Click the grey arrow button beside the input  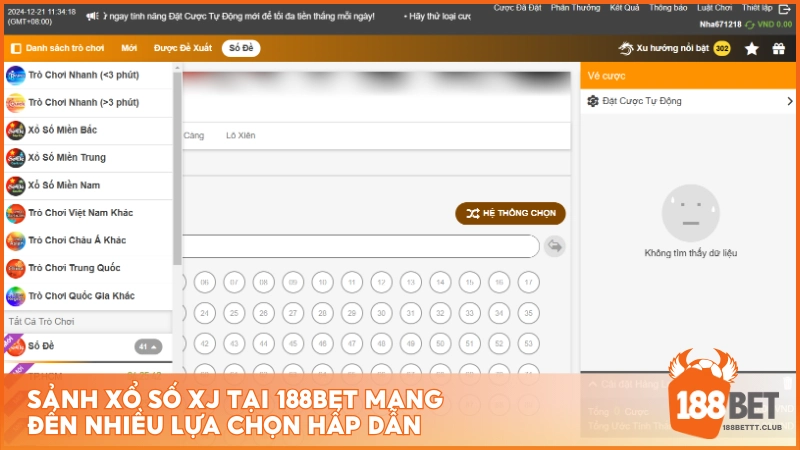click(x=555, y=246)
